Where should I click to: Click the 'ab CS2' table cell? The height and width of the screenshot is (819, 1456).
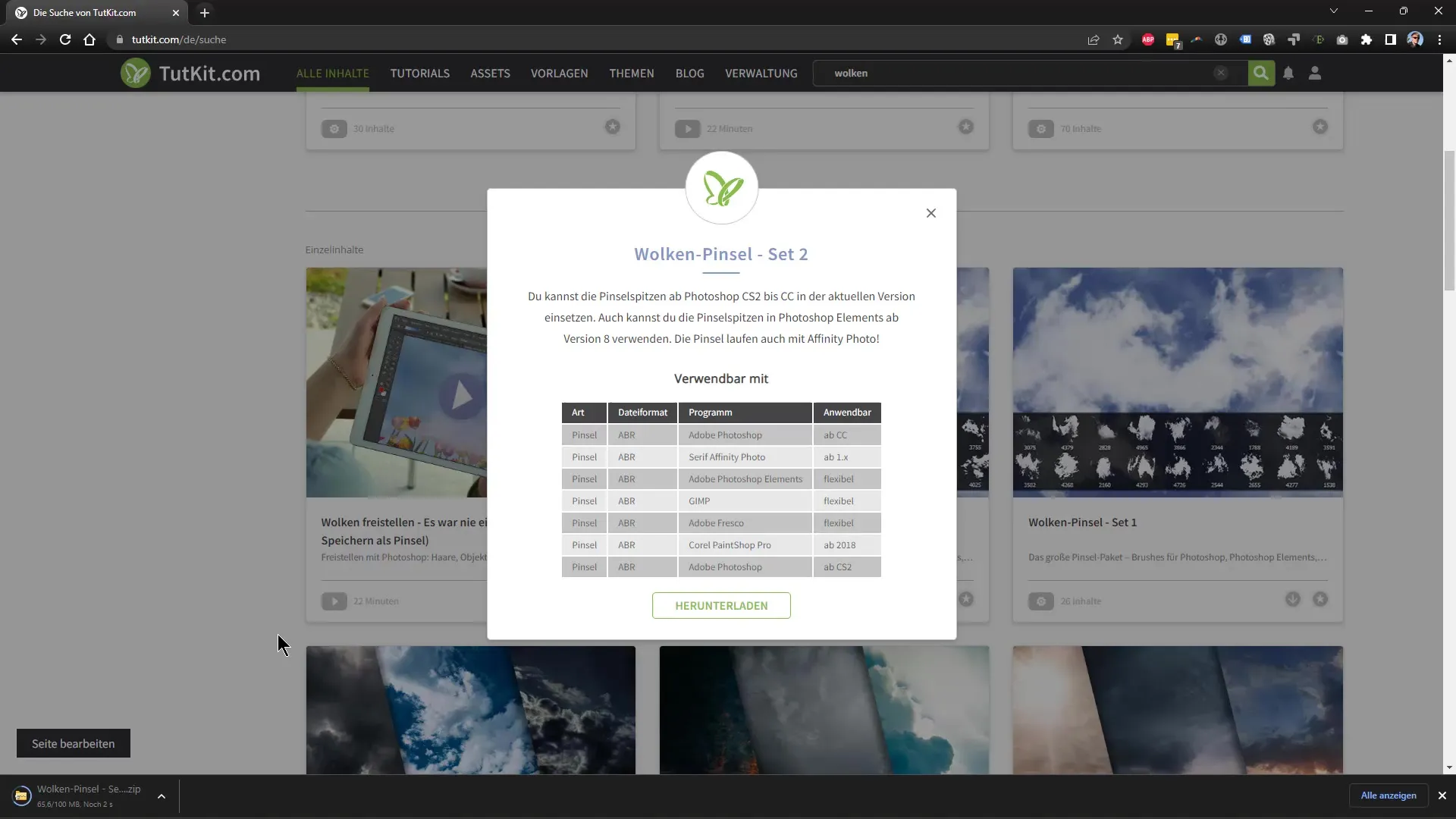pyautogui.click(x=847, y=566)
